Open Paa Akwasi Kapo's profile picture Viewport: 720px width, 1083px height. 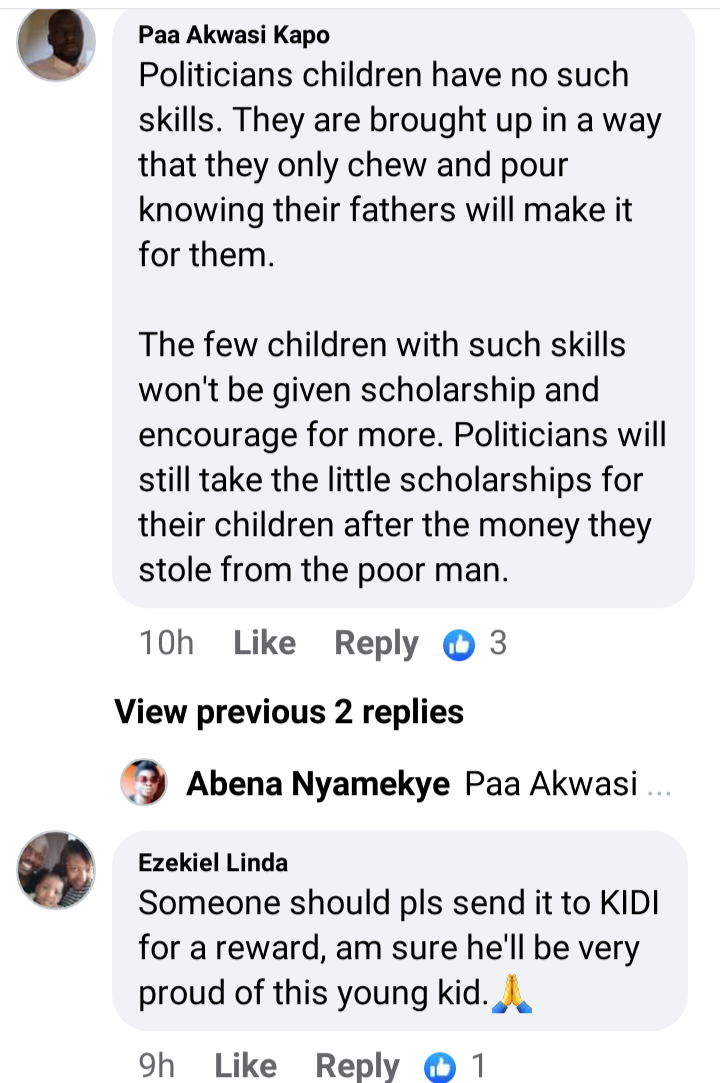point(56,43)
